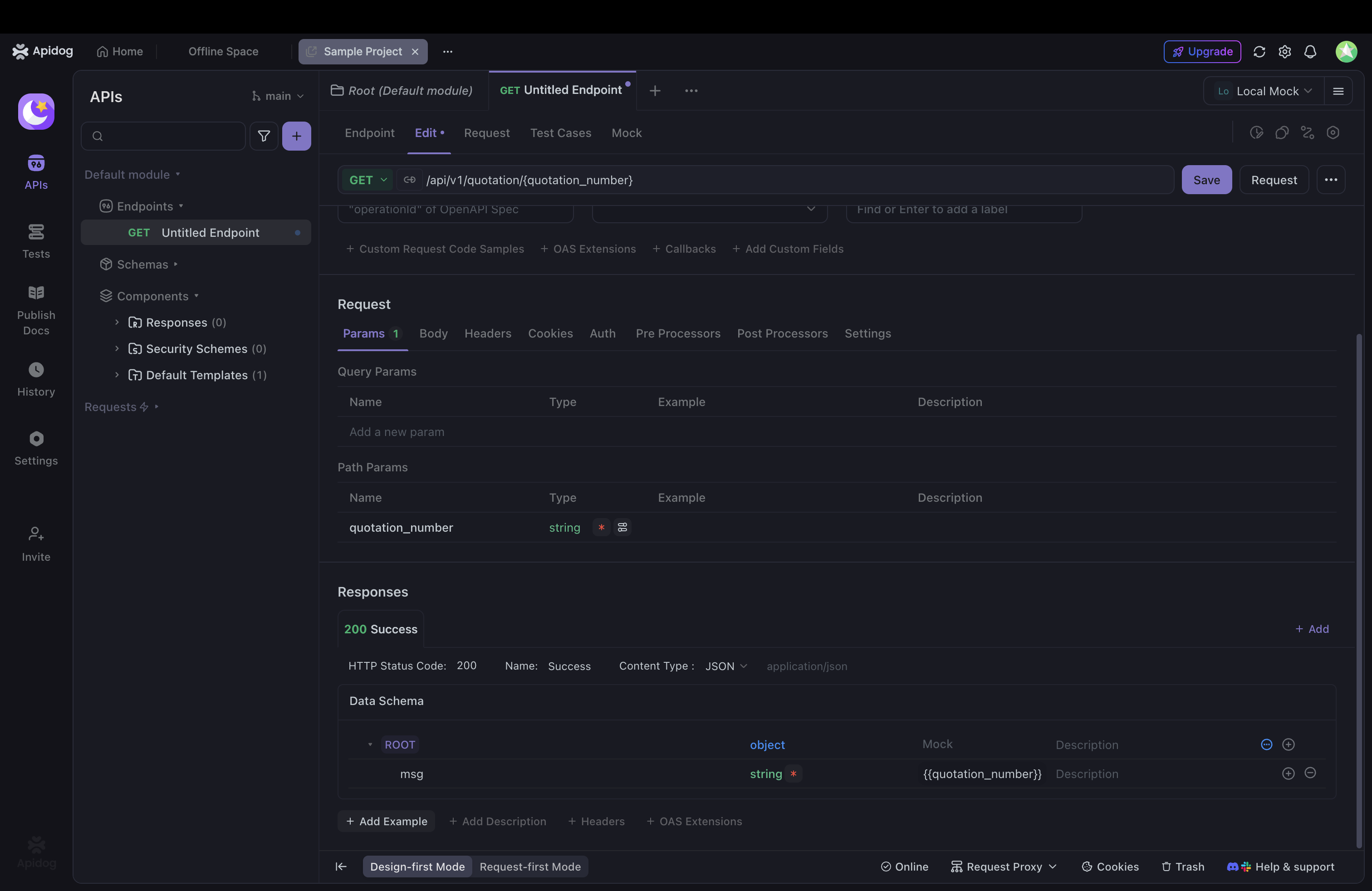The height and width of the screenshot is (891, 1372).
Task: Open the GET method dropdown
Action: point(367,180)
